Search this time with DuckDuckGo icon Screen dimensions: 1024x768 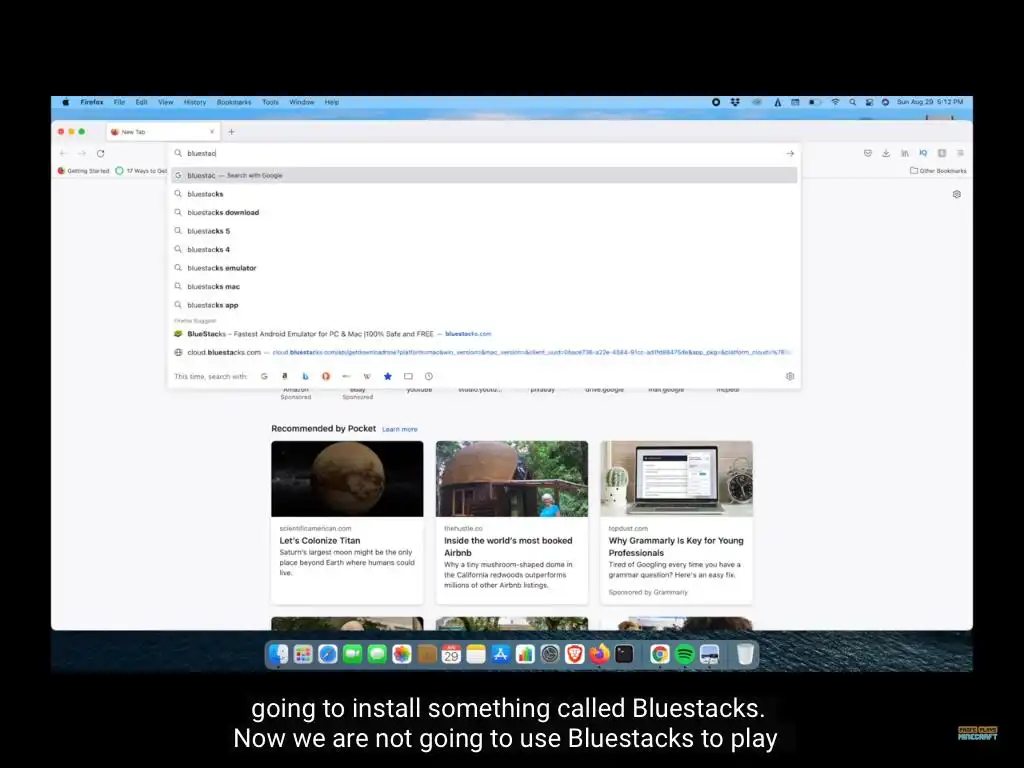(x=326, y=376)
